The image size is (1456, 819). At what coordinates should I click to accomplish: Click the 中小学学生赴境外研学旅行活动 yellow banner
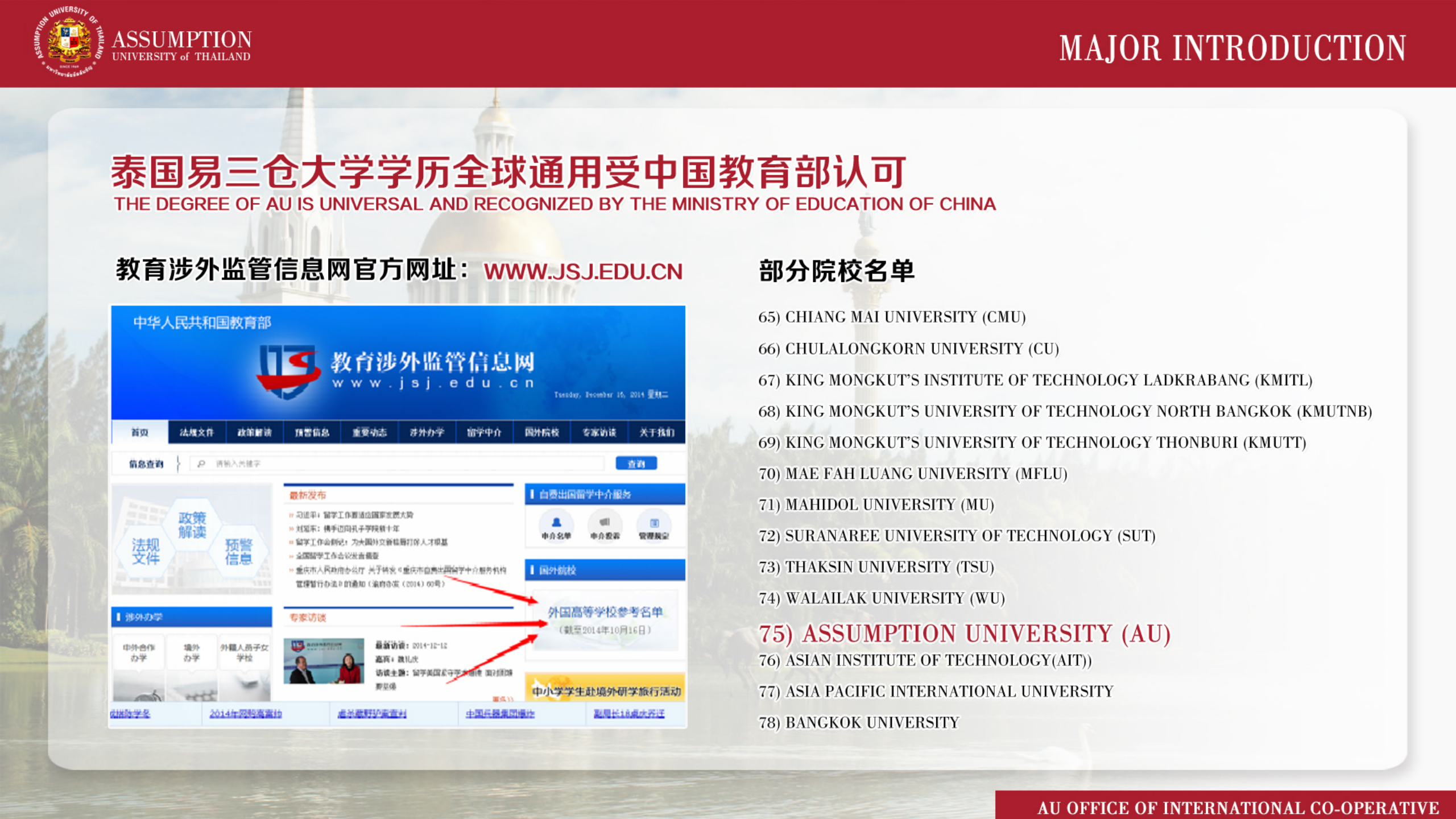pyautogui.click(x=605, y=690)
